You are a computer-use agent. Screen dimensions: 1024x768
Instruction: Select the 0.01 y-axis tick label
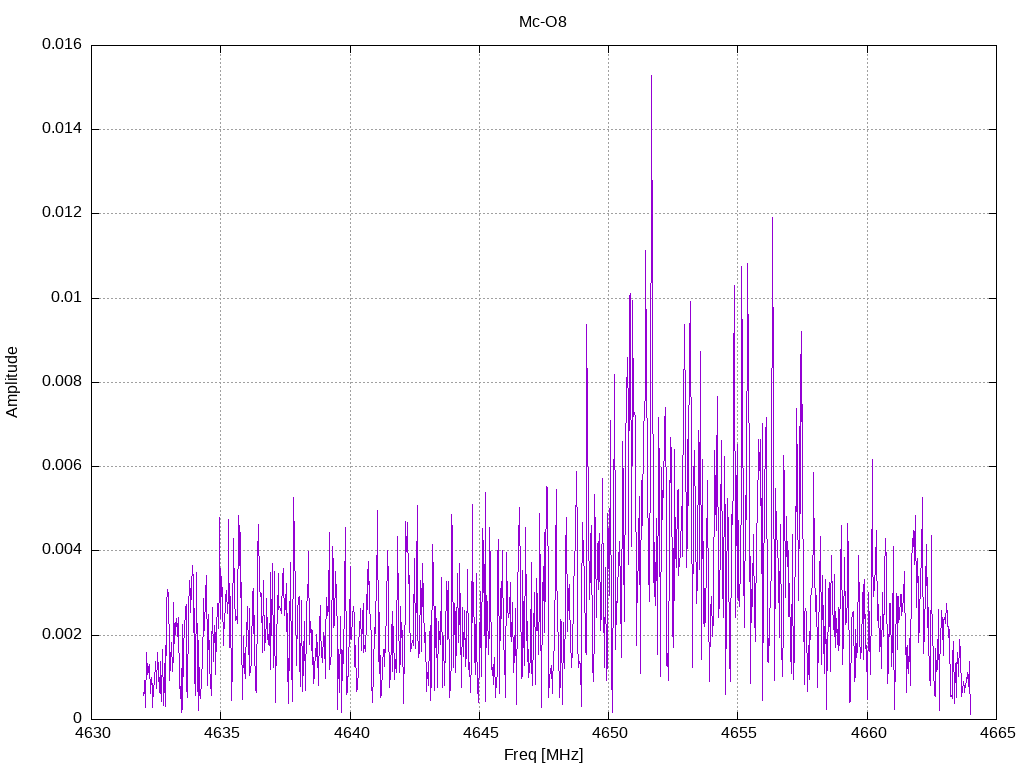[68, 298]
